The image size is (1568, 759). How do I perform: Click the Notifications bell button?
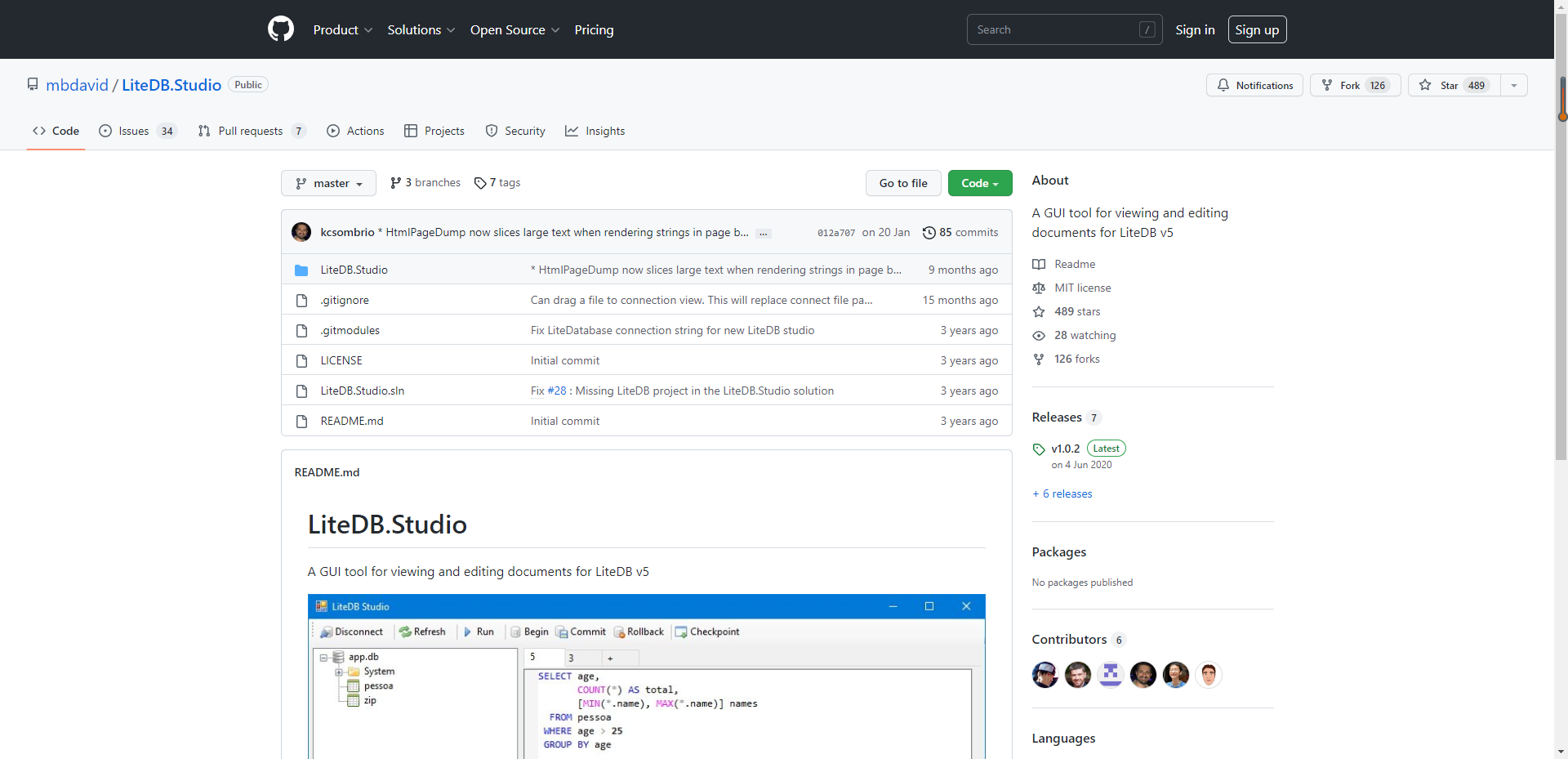pyautogui.click(x=1254, y=85)
